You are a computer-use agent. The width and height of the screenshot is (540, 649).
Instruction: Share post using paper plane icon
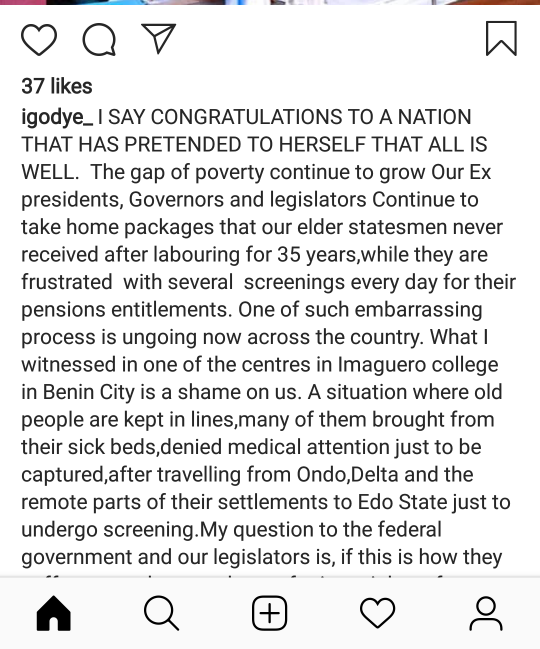[x=158, y=38]
